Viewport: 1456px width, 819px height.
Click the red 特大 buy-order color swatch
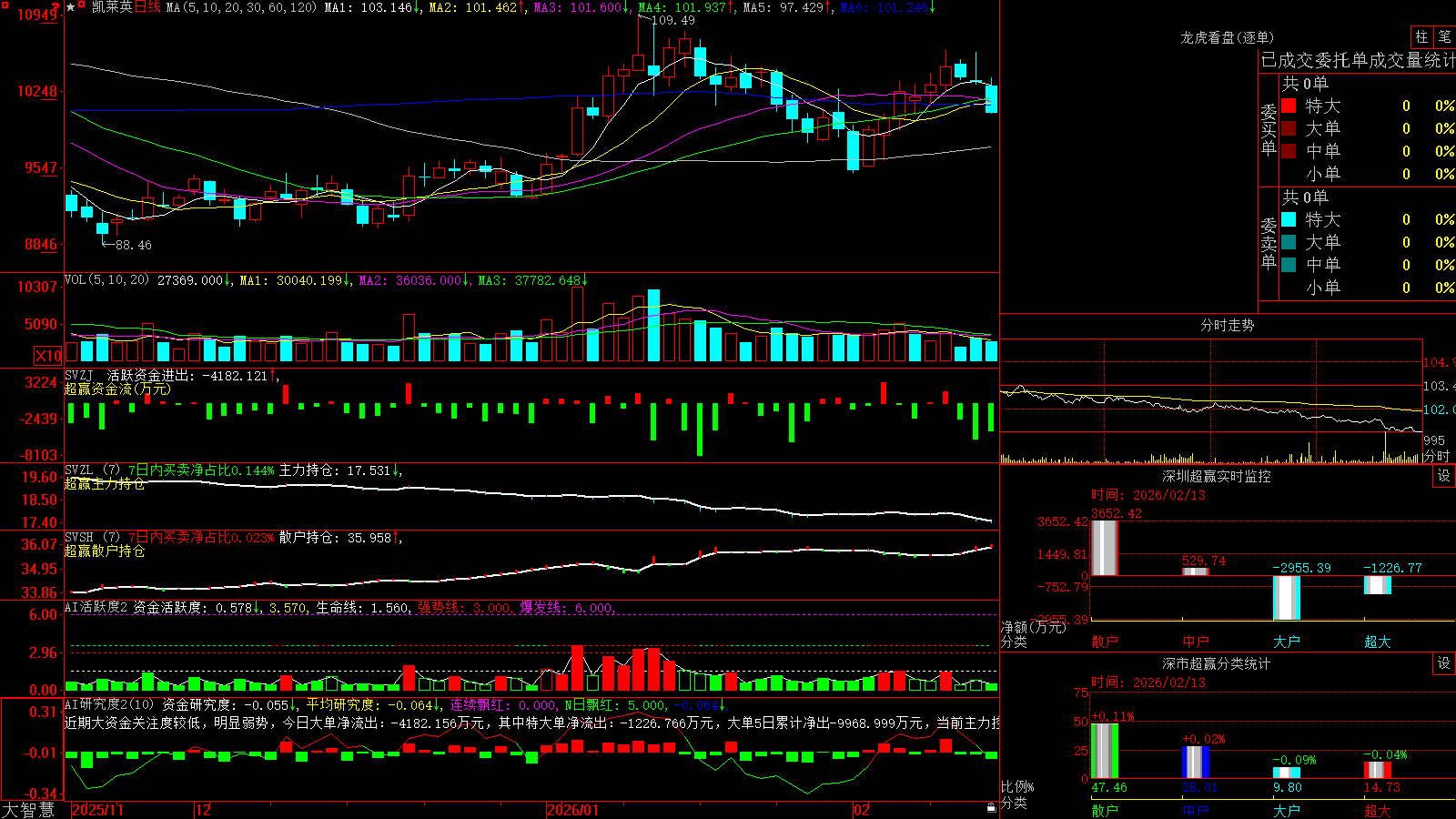click(1289, 106)
